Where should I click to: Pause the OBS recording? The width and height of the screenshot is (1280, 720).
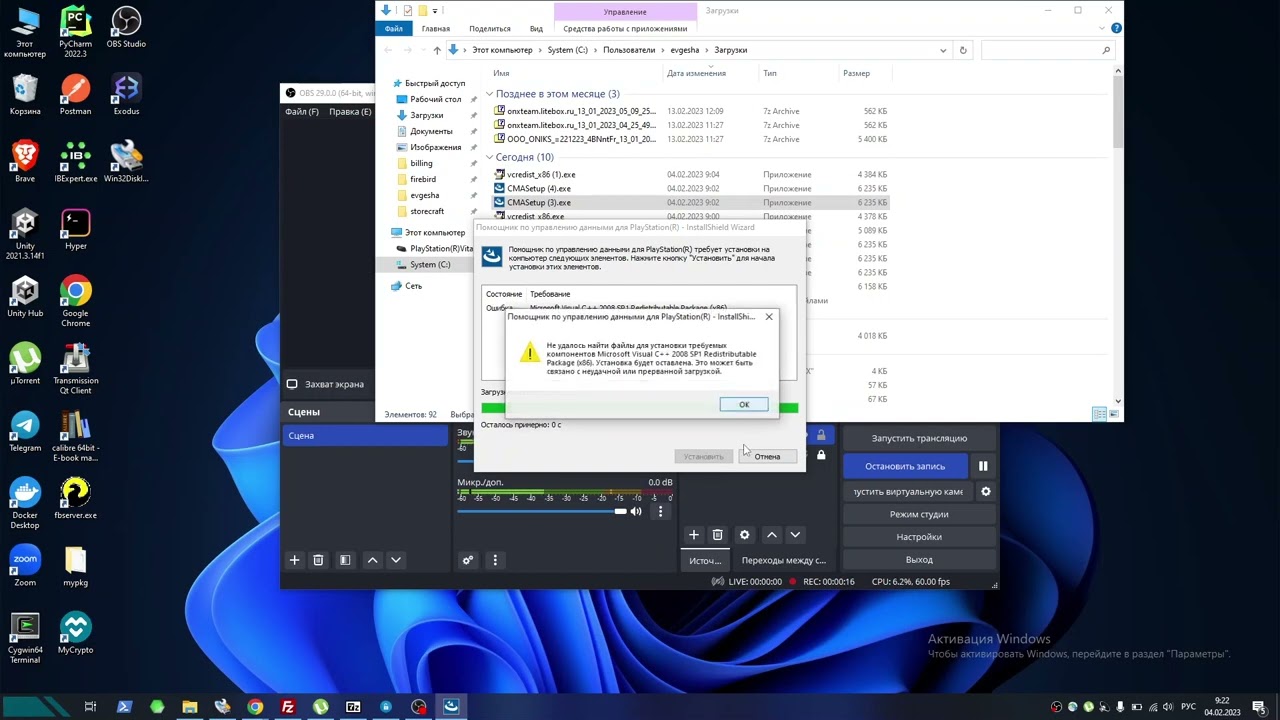coord(983,466)
